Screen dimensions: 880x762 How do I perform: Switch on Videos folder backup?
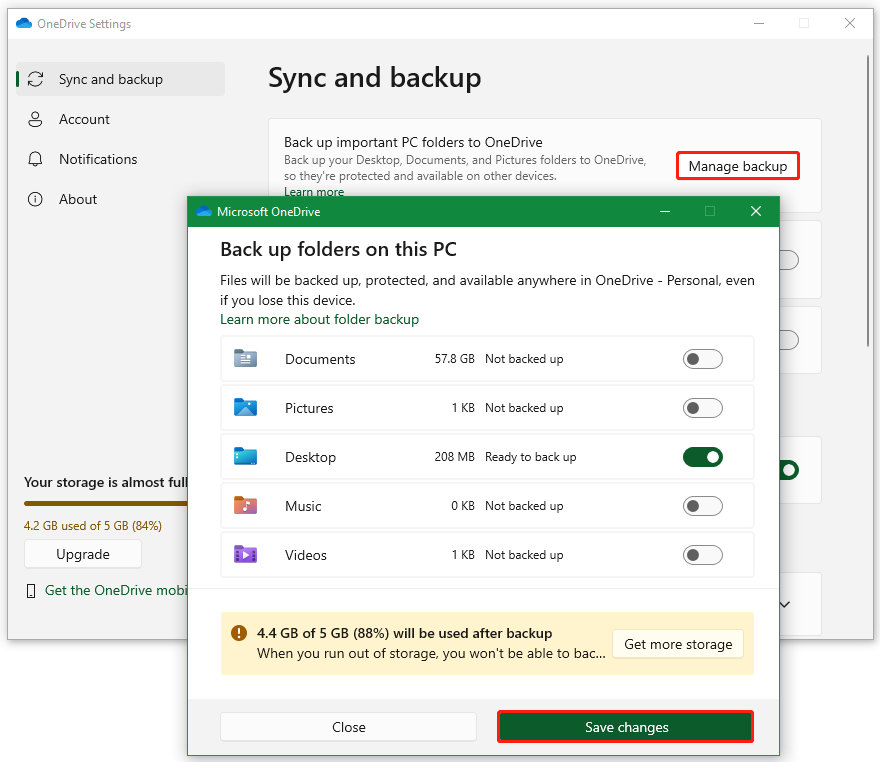(x=703, y=555)
